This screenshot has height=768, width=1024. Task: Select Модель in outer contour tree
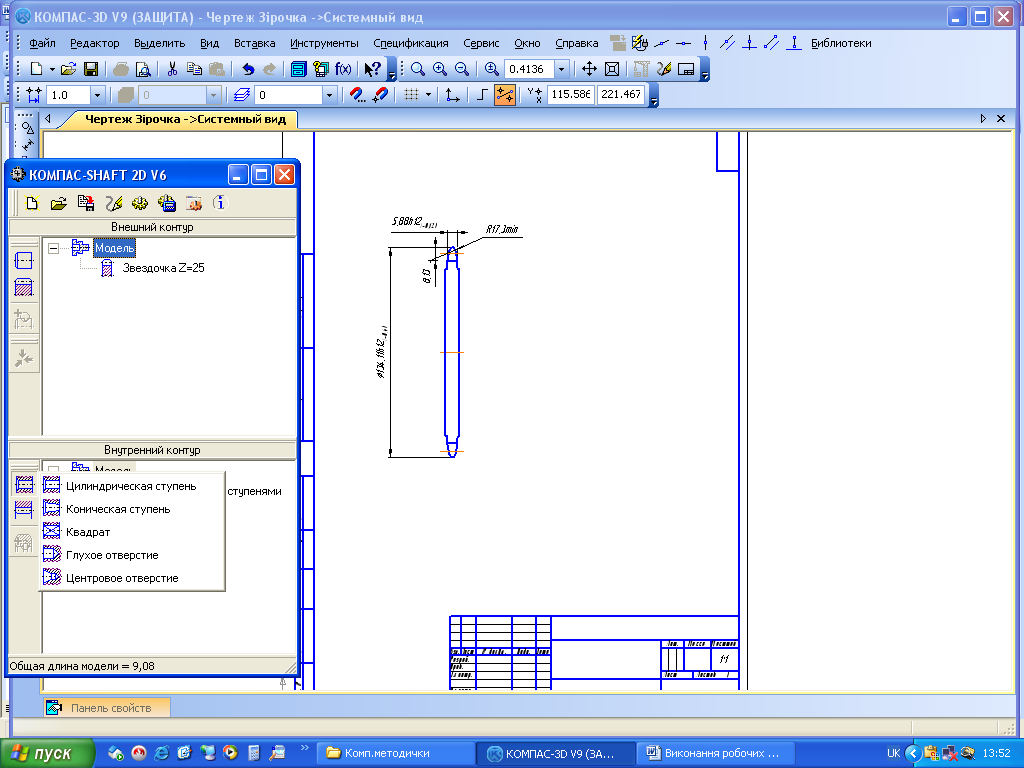(x=114, y=248)
